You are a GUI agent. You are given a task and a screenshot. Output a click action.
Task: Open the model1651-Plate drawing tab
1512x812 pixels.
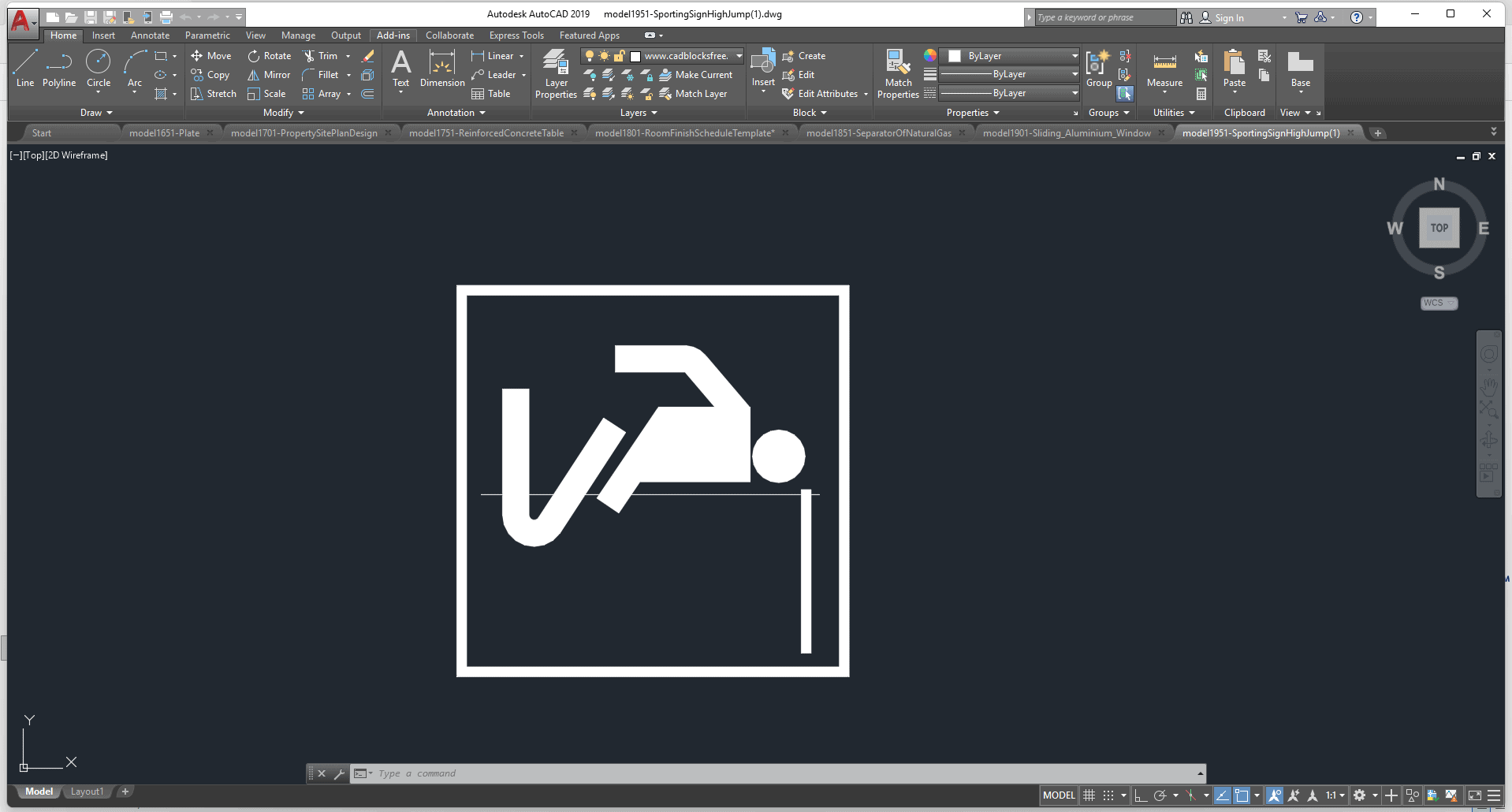click(164, 133)
